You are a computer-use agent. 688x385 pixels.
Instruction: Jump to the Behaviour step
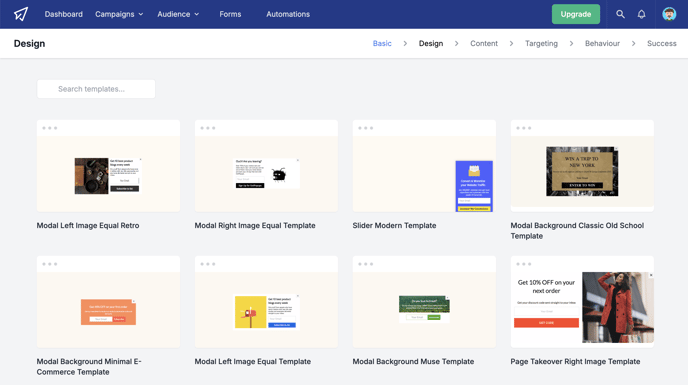602,43
